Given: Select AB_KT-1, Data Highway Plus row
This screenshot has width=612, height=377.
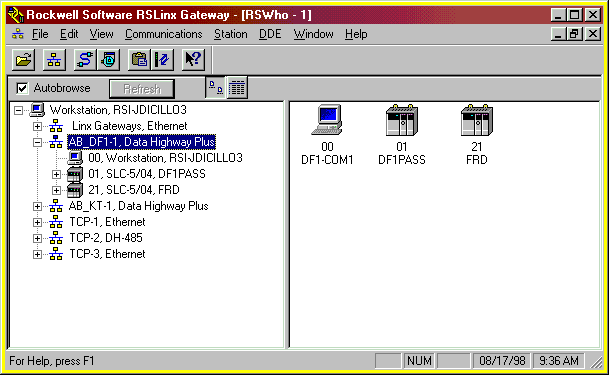Looking at the screenshot, I should (x=139, y=206).
